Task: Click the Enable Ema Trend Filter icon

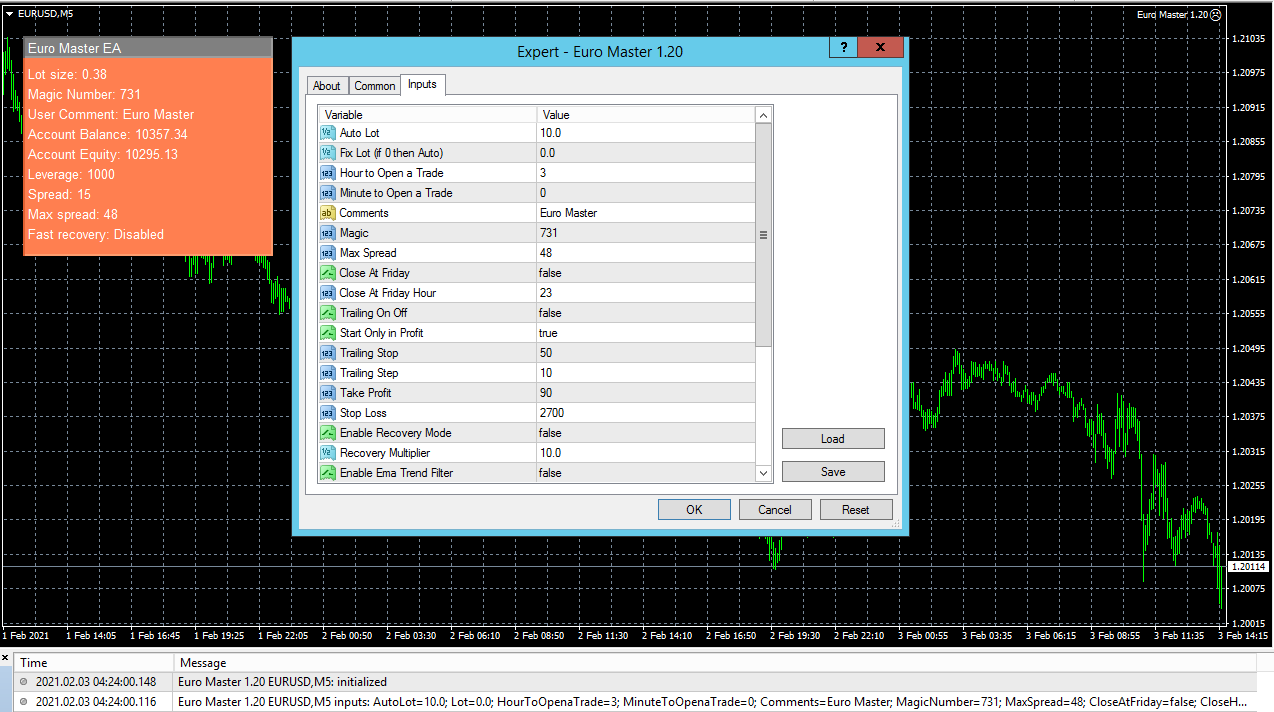Action: point(327,473)
